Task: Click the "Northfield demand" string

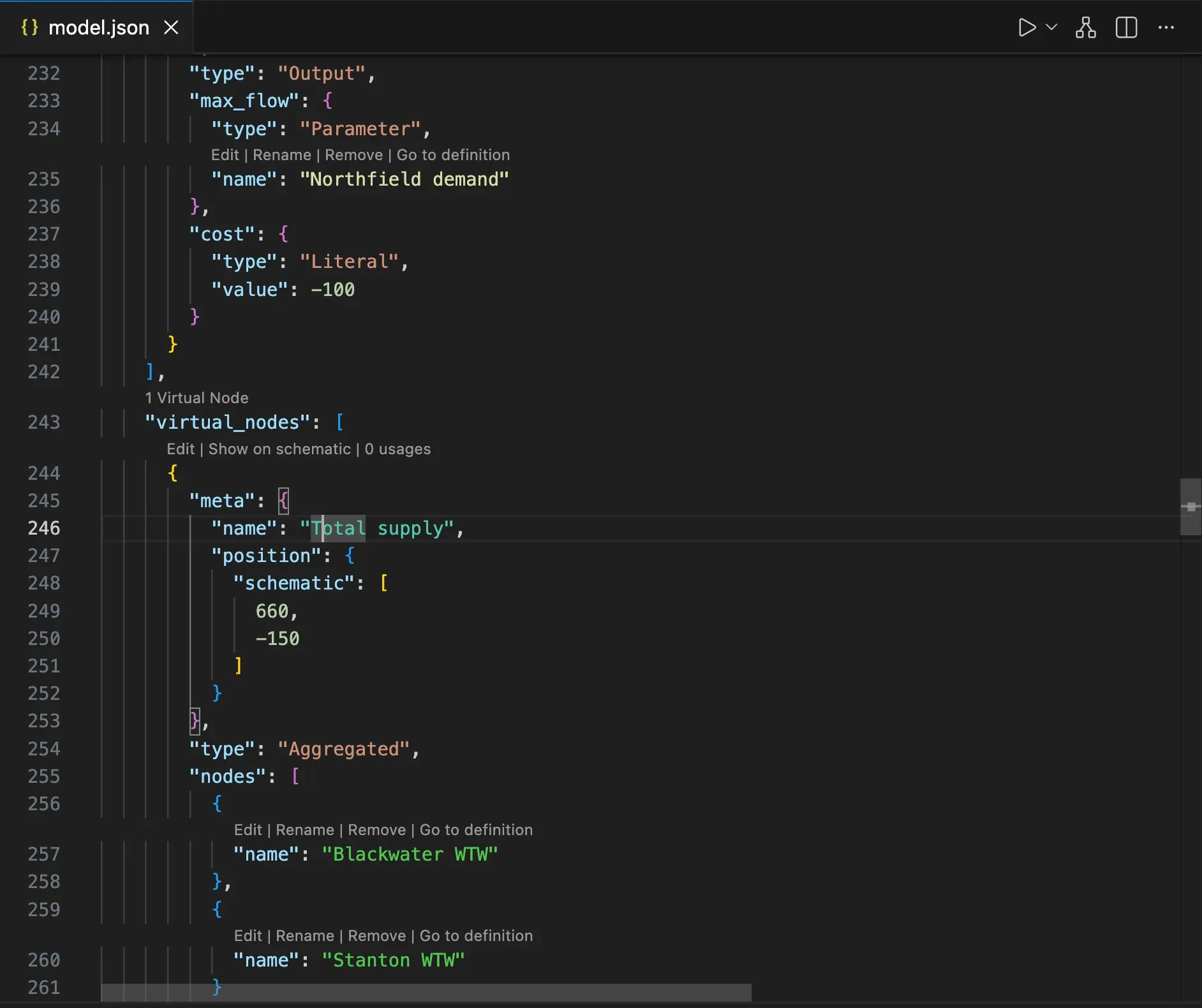Action: [x=404, y=179]
